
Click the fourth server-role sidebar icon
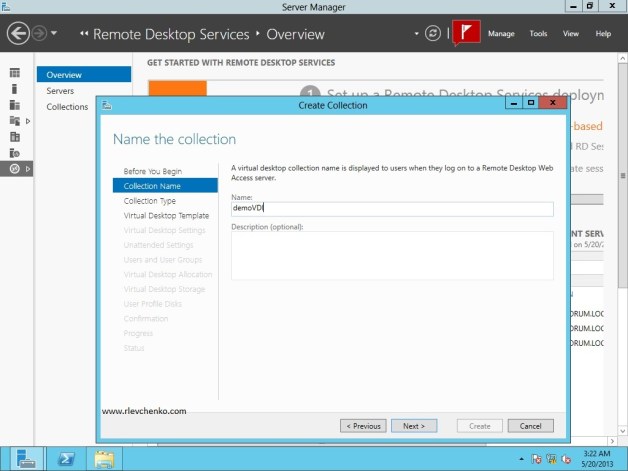coord(15,121)
